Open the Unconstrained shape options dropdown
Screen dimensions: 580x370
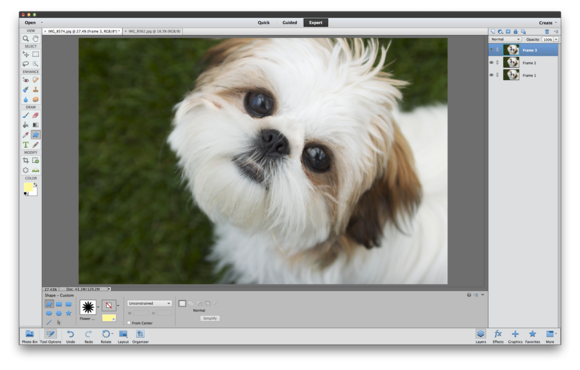(149, 303)
